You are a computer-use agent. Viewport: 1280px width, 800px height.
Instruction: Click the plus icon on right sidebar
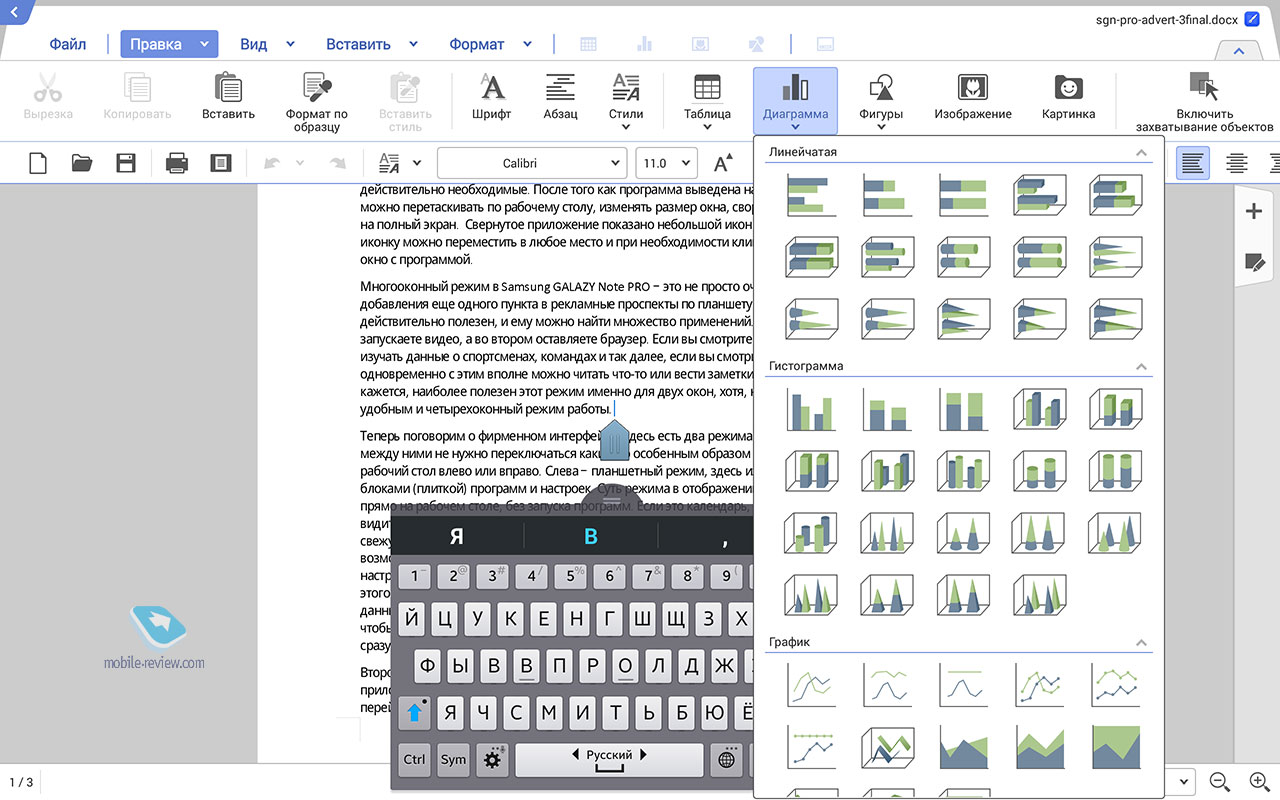pyautogui.click(x=1254, y=211)
